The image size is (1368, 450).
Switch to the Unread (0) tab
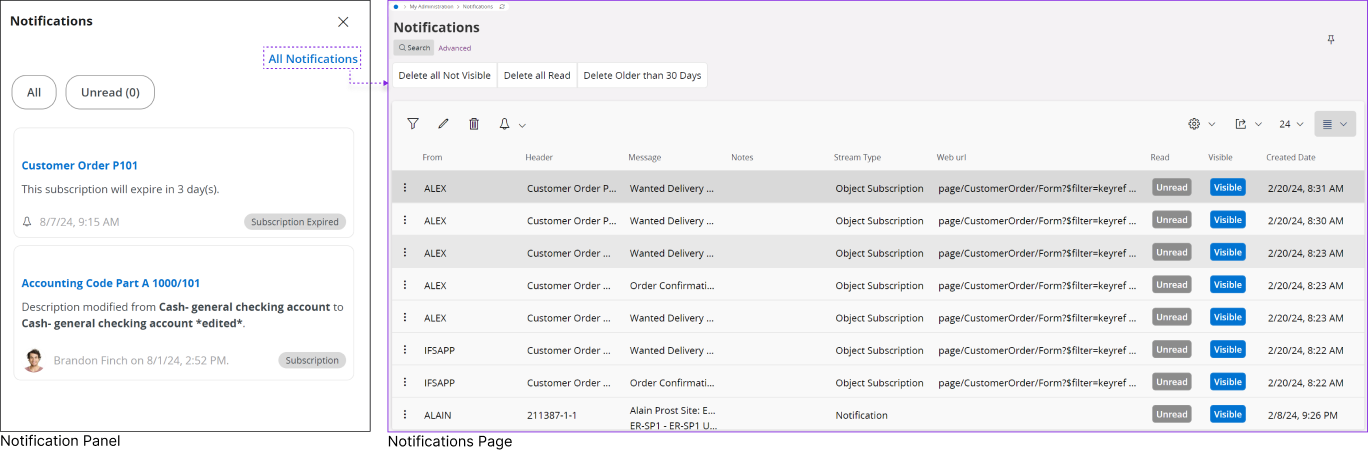pos(110,92)
